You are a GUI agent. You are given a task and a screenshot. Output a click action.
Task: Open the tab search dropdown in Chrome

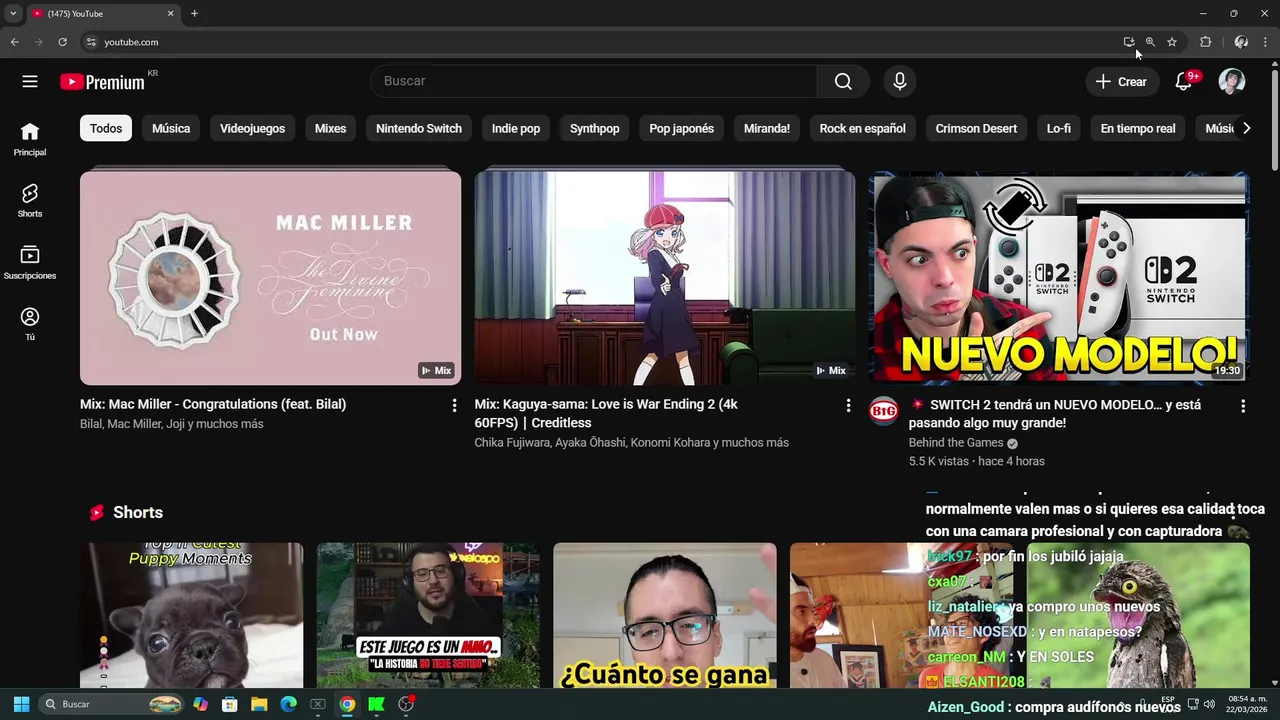(x=13, y=14)
